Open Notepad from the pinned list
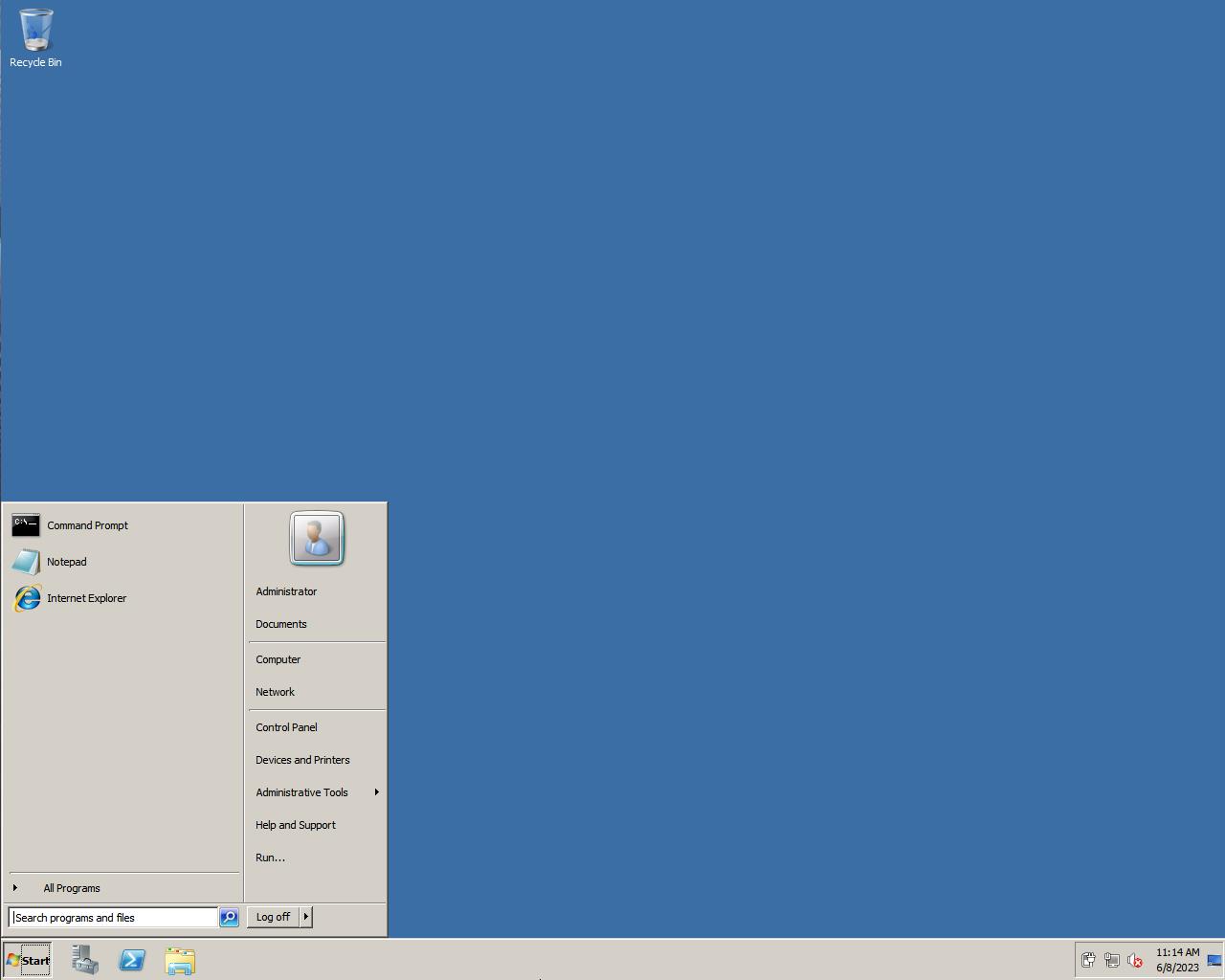This screenshot has width=1225, height=980. [66, 562]
